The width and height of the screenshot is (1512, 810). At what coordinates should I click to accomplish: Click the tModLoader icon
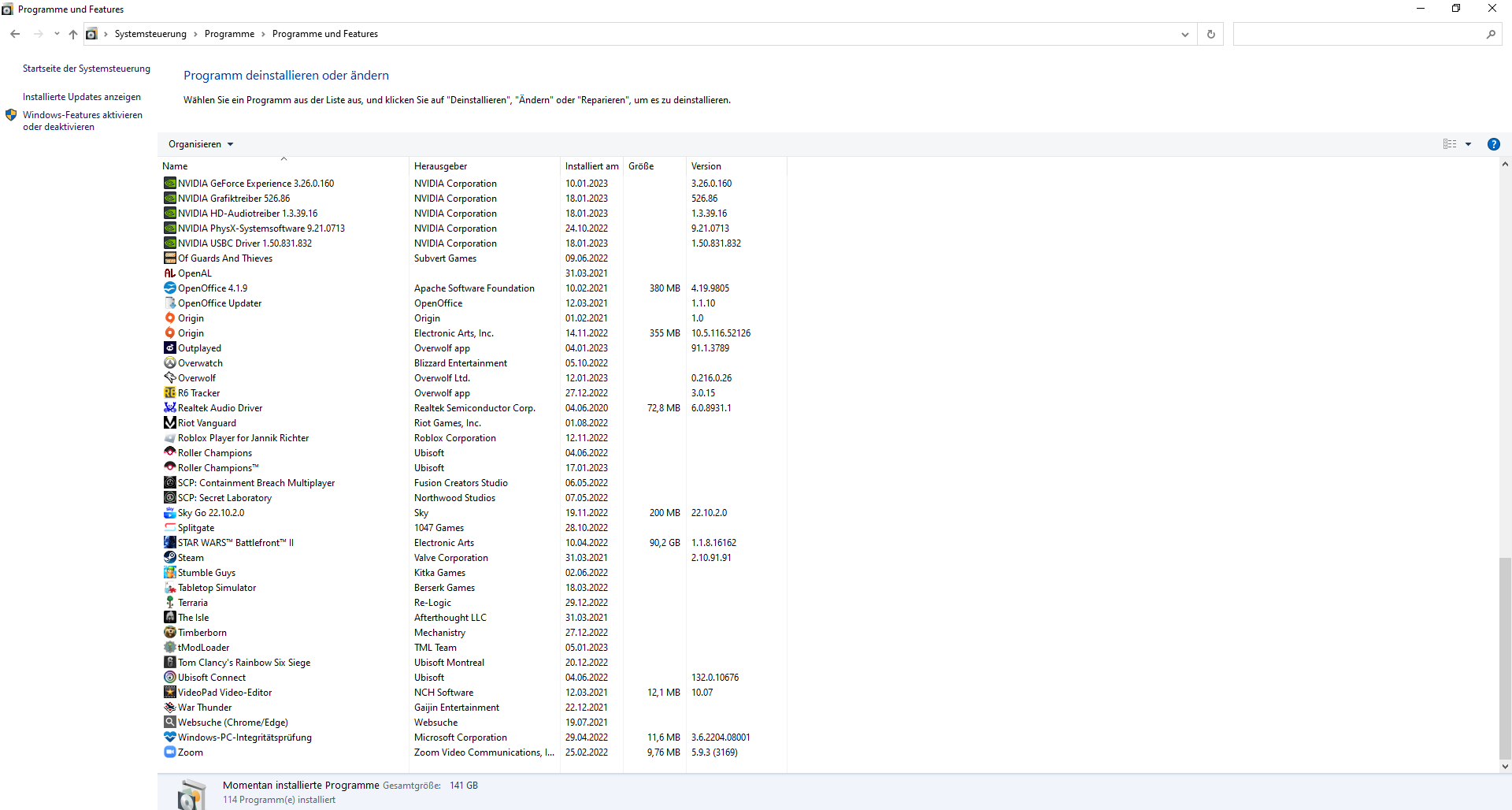tap(169, 647)
